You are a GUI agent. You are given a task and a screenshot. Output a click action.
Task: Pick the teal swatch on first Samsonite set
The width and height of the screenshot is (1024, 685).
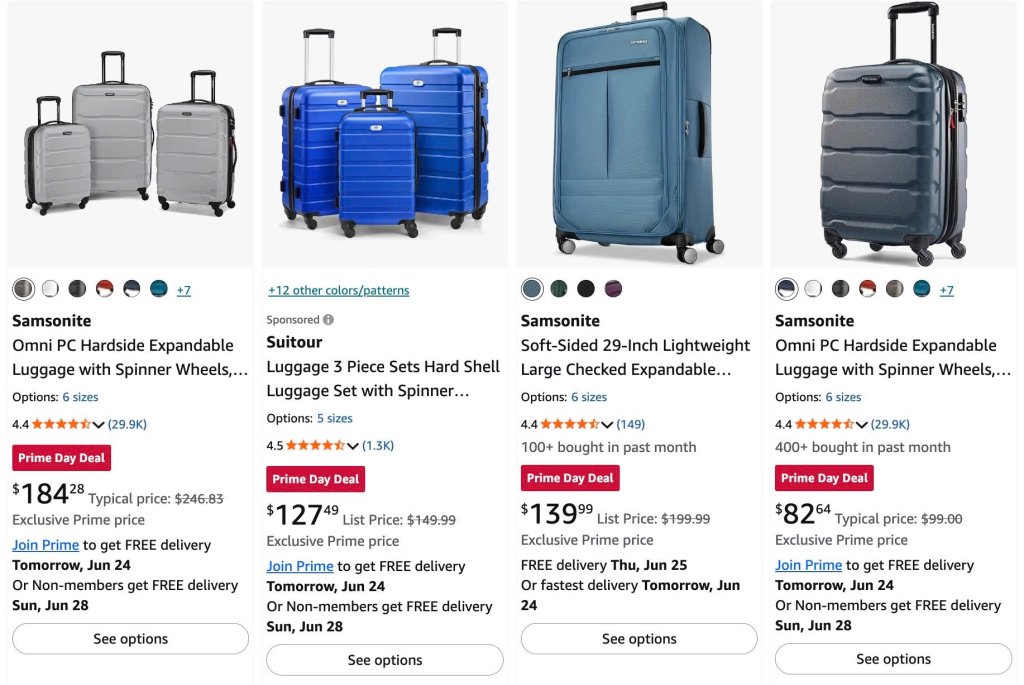[159, 289]
